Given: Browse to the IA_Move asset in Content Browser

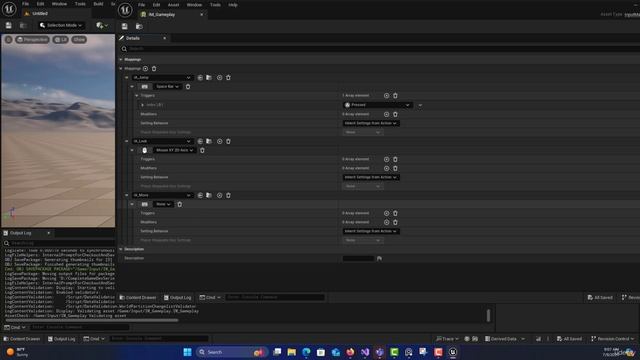Looking at the screenshot, I should [209, 195].
